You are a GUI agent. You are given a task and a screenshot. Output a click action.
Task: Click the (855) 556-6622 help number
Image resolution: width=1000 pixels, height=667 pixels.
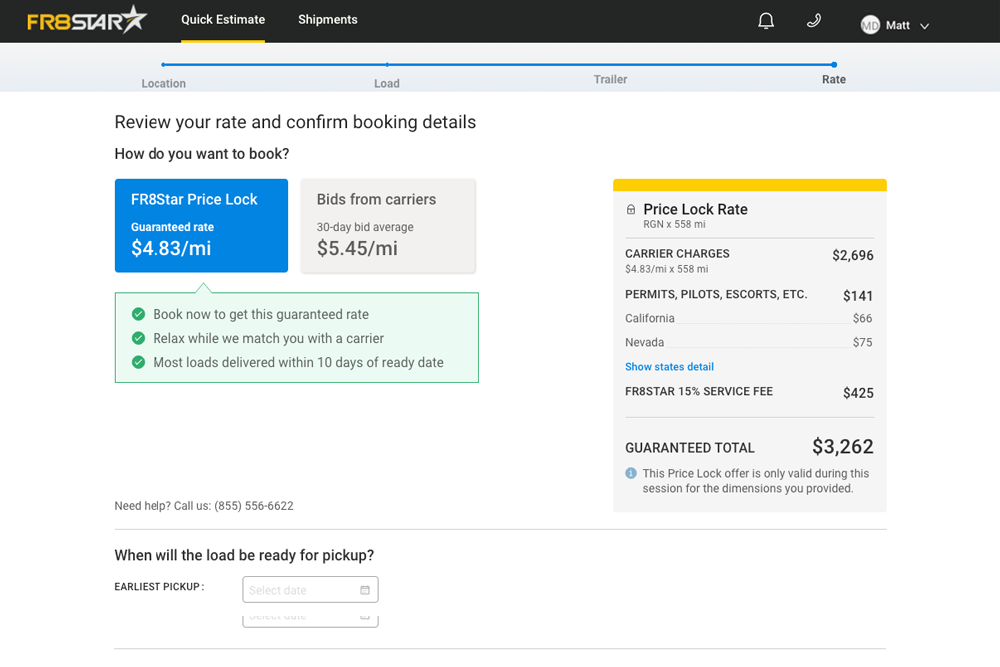pos(252,506)
